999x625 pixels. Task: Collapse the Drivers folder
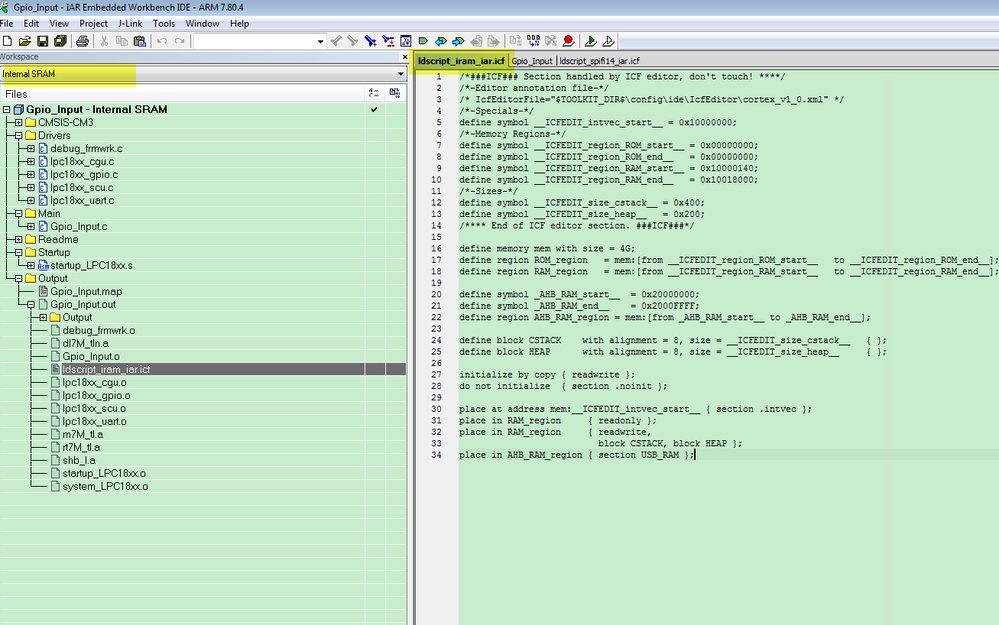pos(18,136)
